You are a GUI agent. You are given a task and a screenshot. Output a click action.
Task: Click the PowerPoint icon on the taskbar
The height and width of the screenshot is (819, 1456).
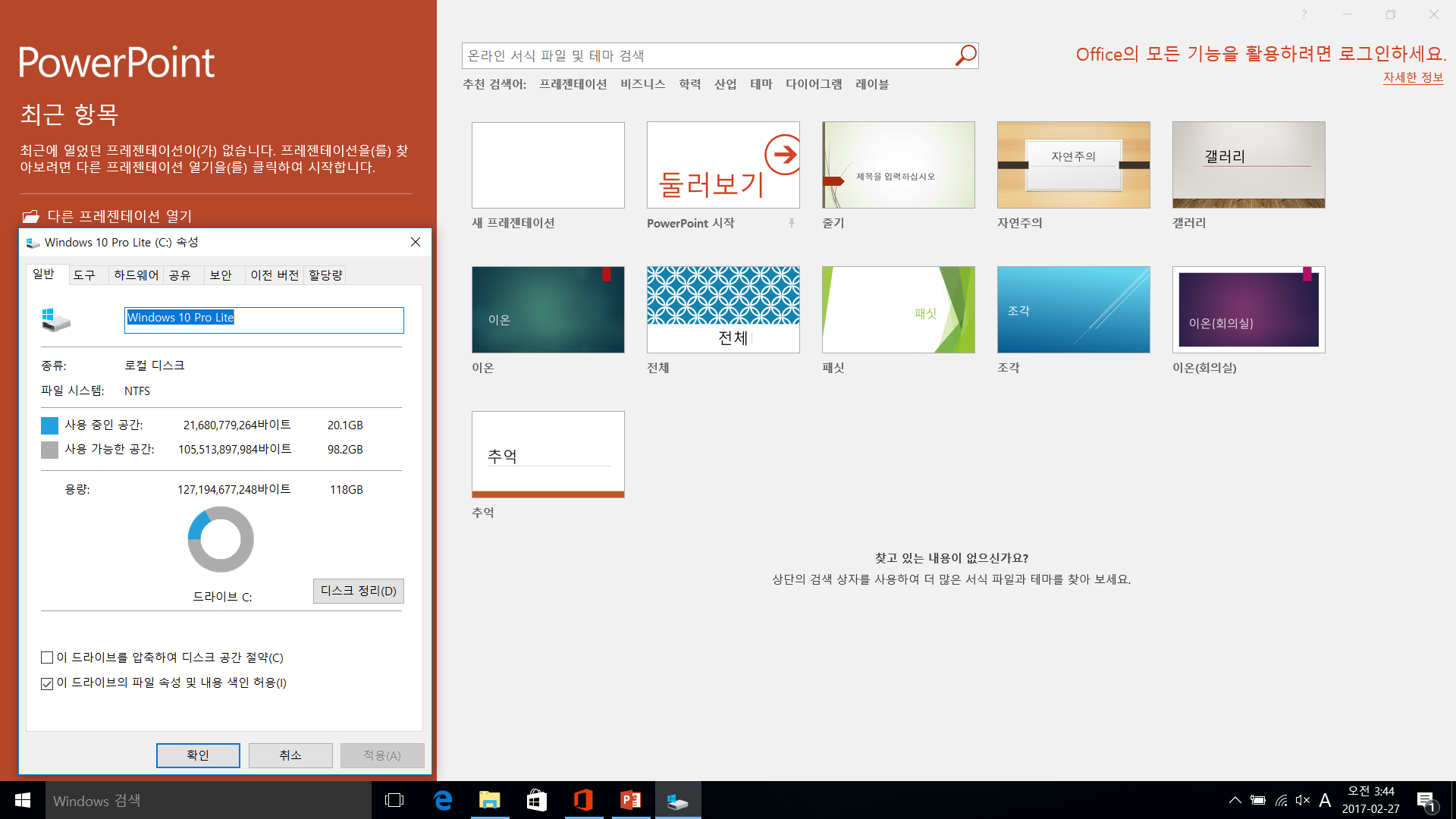[x=630, y=800]
